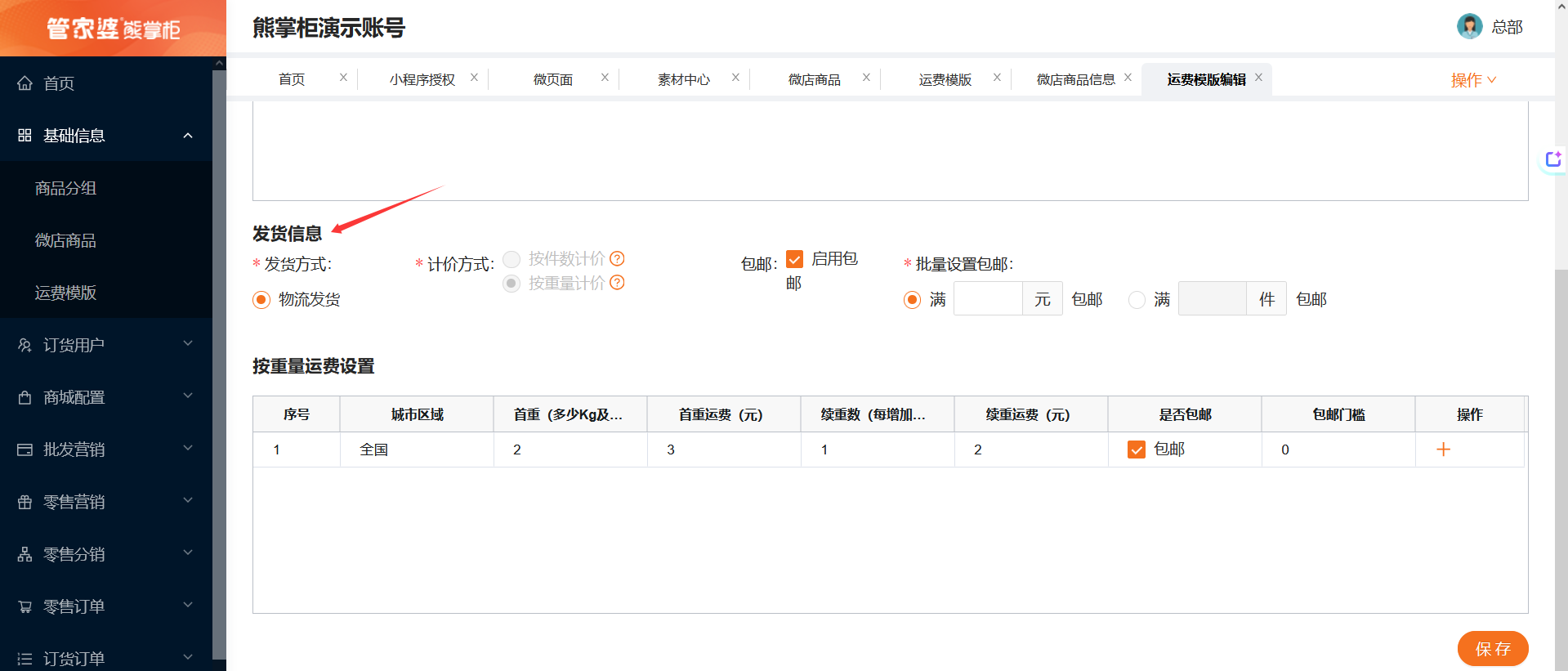The width and height of the screenshot is (1568, 671).
Task: Click 包邮门槛 value 0 cell
Action: point(1338,450)
